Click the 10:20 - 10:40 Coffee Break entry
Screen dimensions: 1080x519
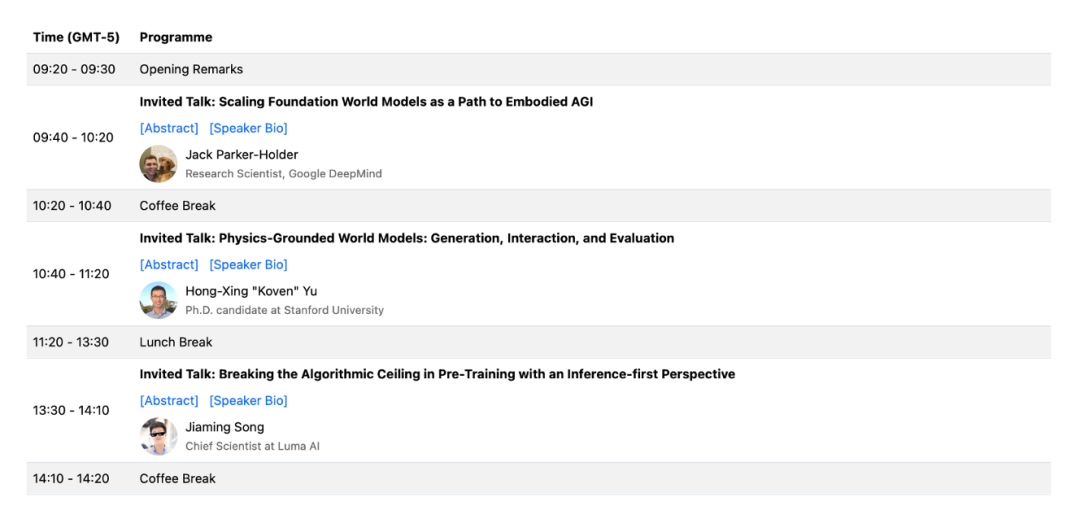click(x=178, y=206)
